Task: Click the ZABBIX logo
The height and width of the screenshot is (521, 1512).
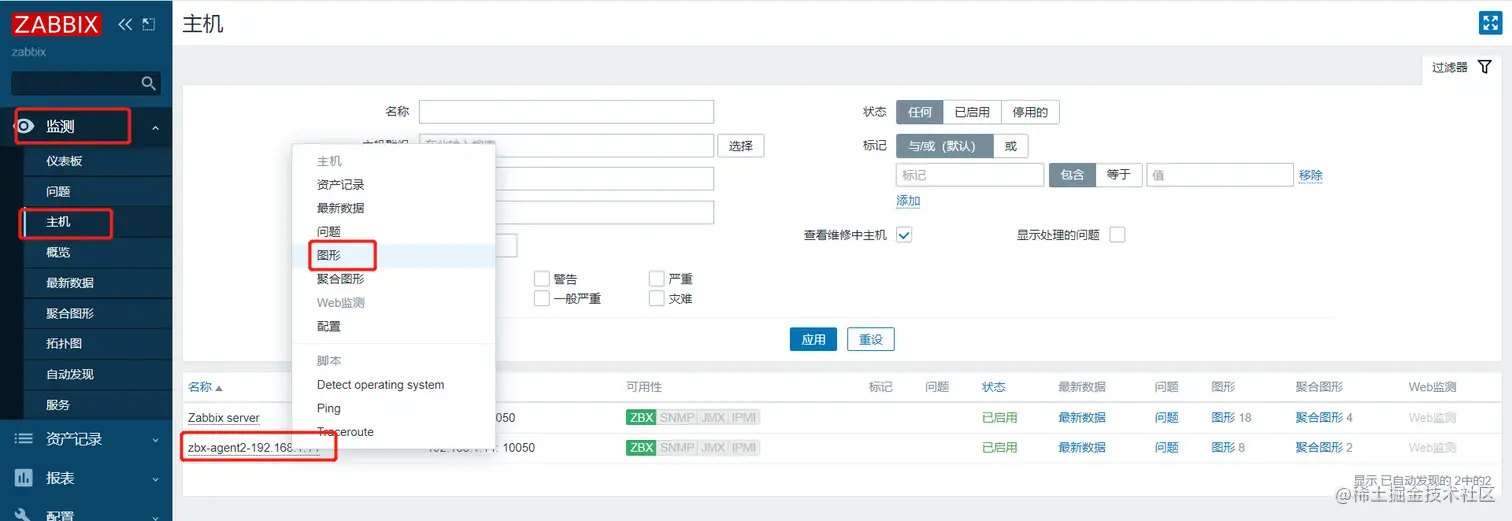Action: point(57,23)
